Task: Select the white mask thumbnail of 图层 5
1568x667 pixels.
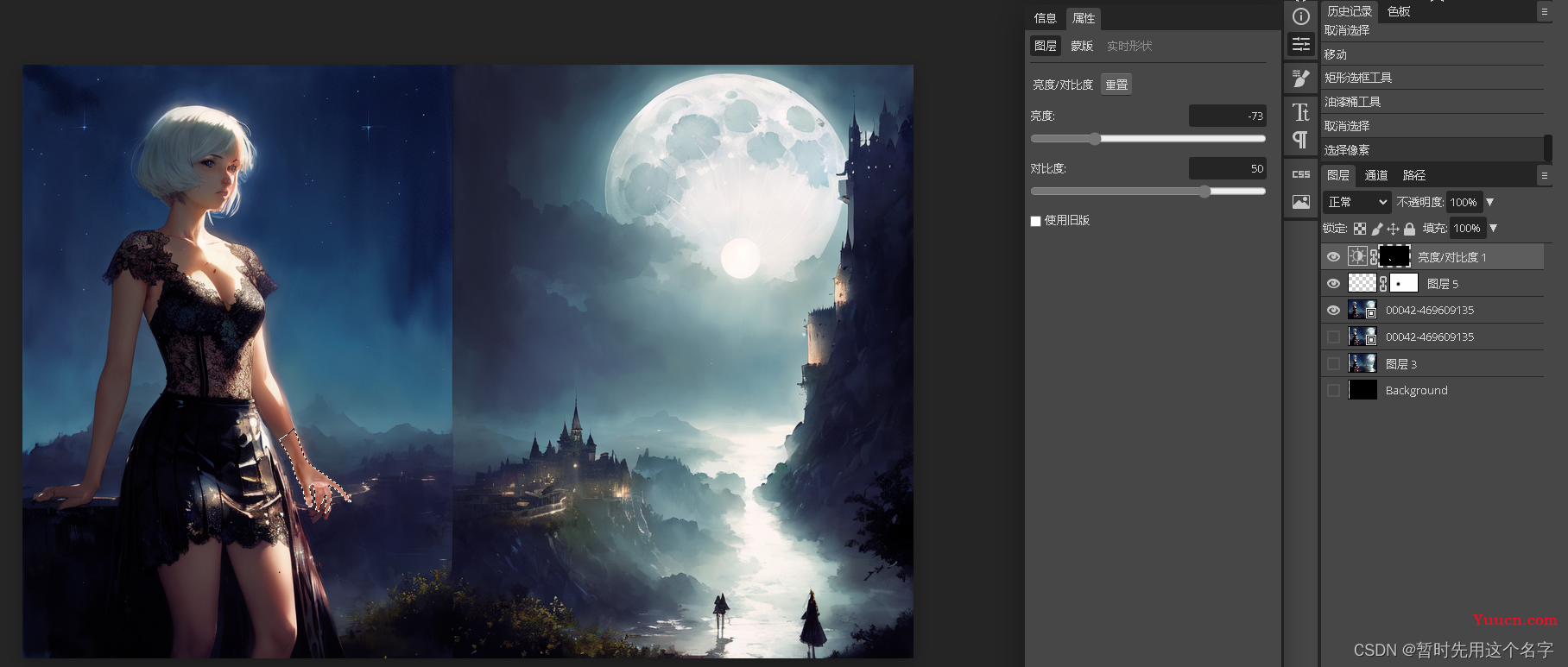Action: (1404, 283)
